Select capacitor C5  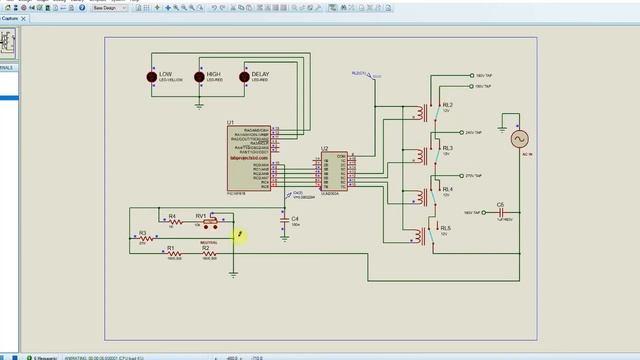(x=502, y=212)
